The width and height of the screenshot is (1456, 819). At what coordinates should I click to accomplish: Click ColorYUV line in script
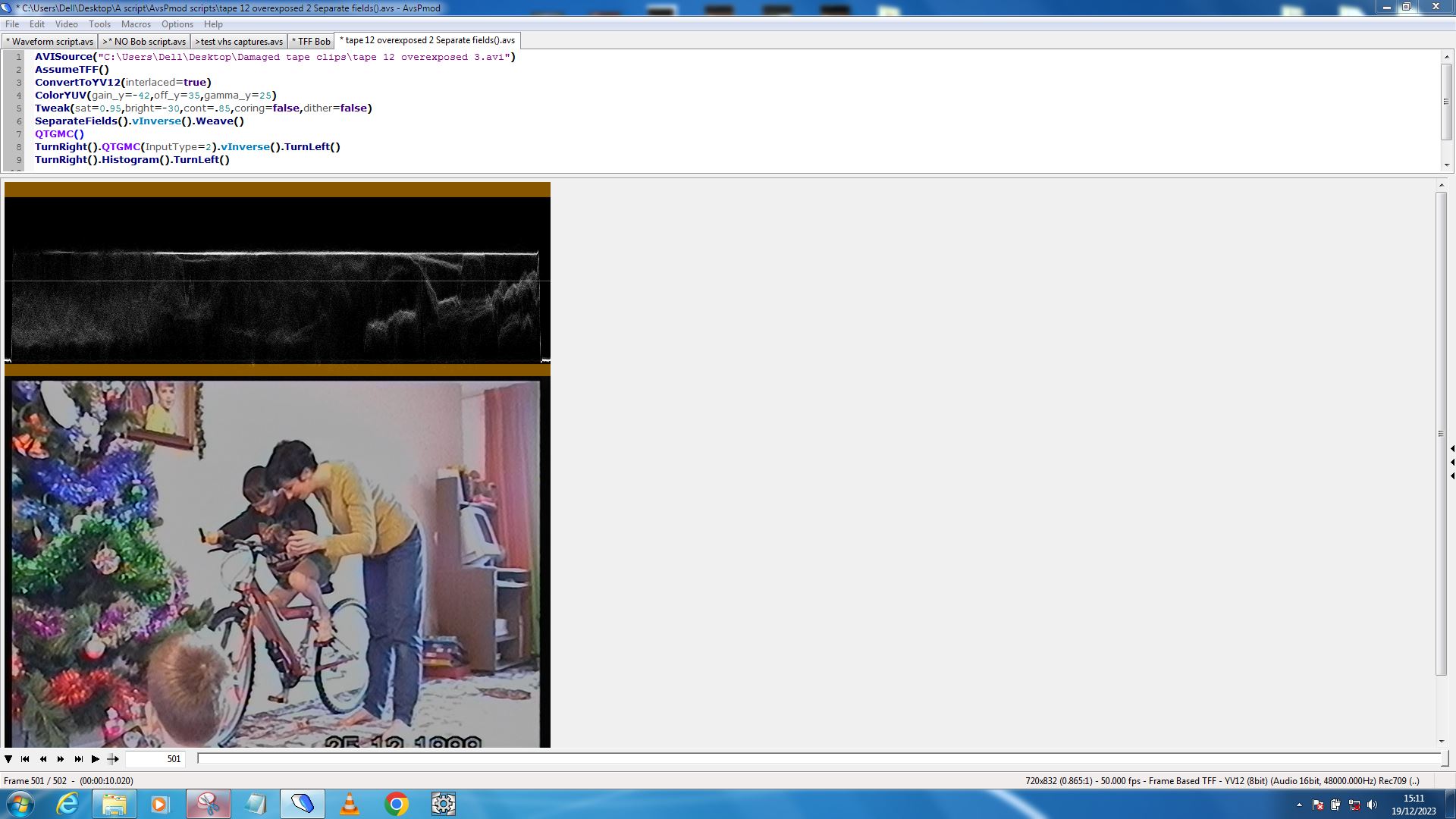tap(155, 96)
